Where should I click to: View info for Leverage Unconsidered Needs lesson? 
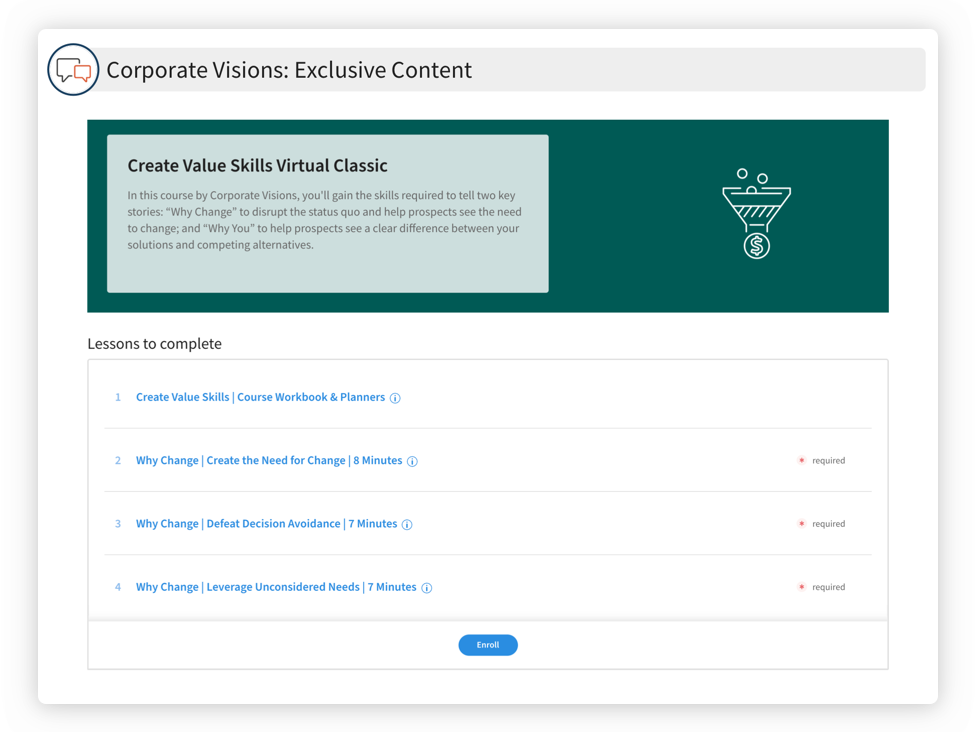coord(426,588)
